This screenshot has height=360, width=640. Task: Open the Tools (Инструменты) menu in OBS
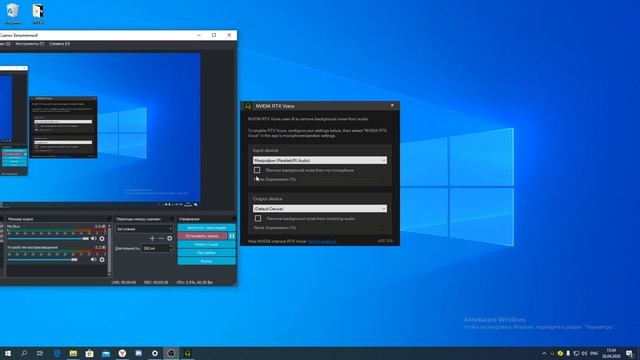(29, 44)
